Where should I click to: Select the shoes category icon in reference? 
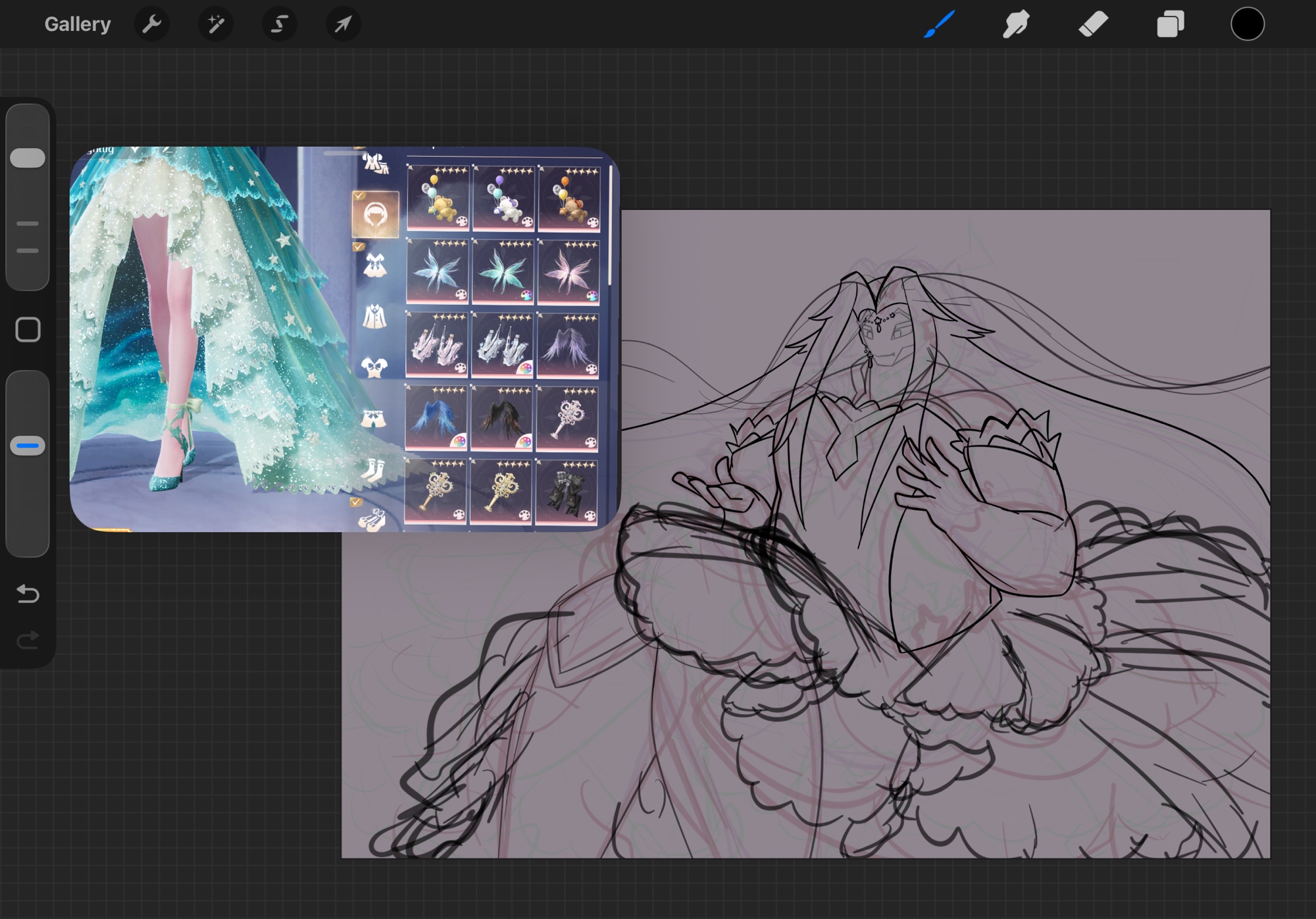pos(372,520)
